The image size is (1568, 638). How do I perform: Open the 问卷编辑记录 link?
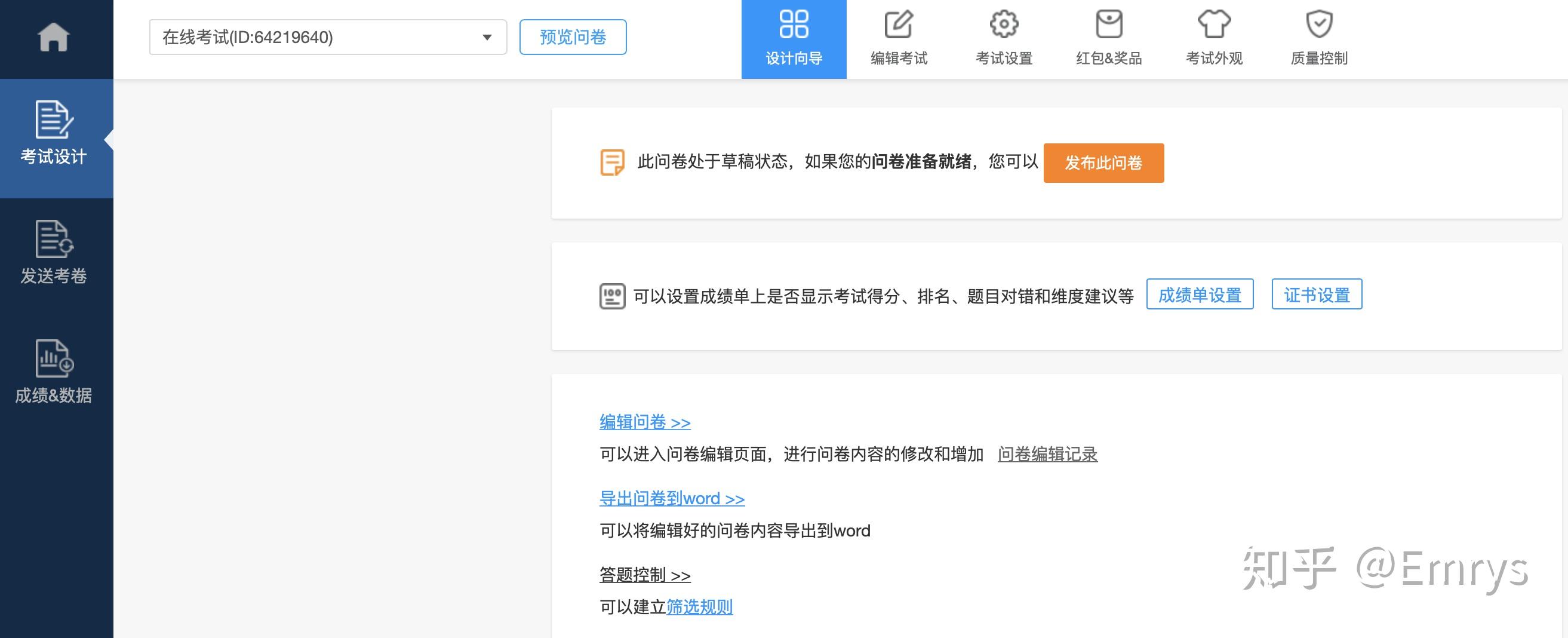(1047, 454)
